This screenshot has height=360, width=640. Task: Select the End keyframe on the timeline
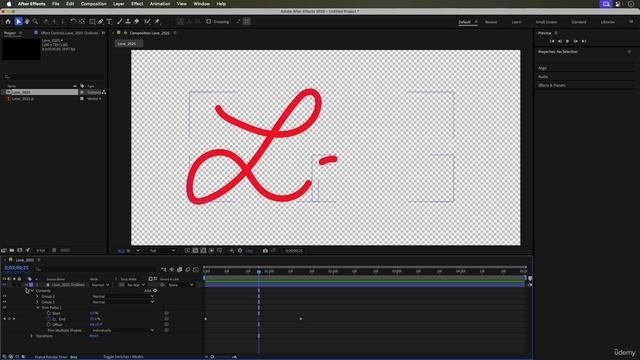point(301,319)
